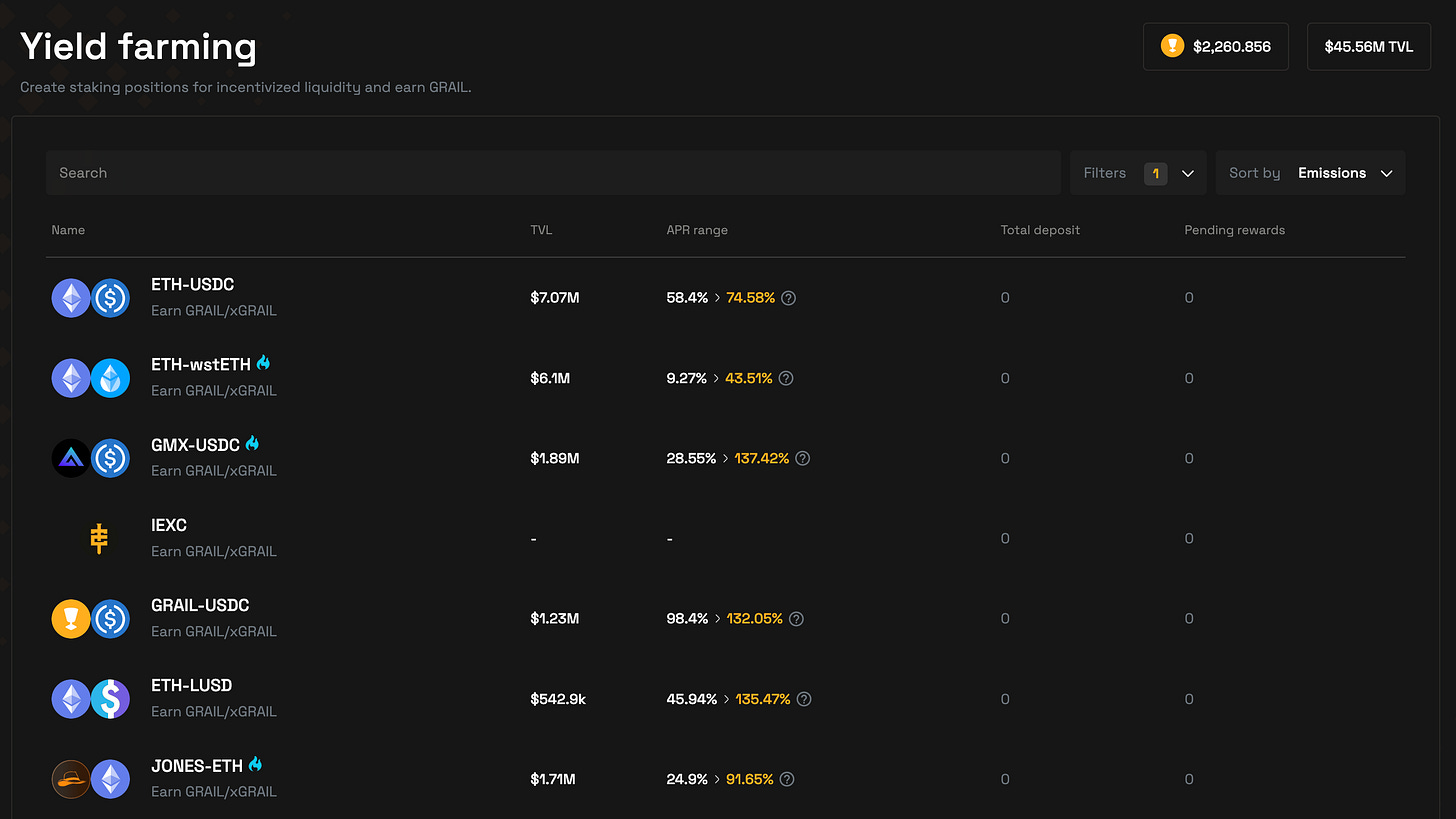
Task: Click the GRAIL coin icon in price badge
Action: (1172, 46)
